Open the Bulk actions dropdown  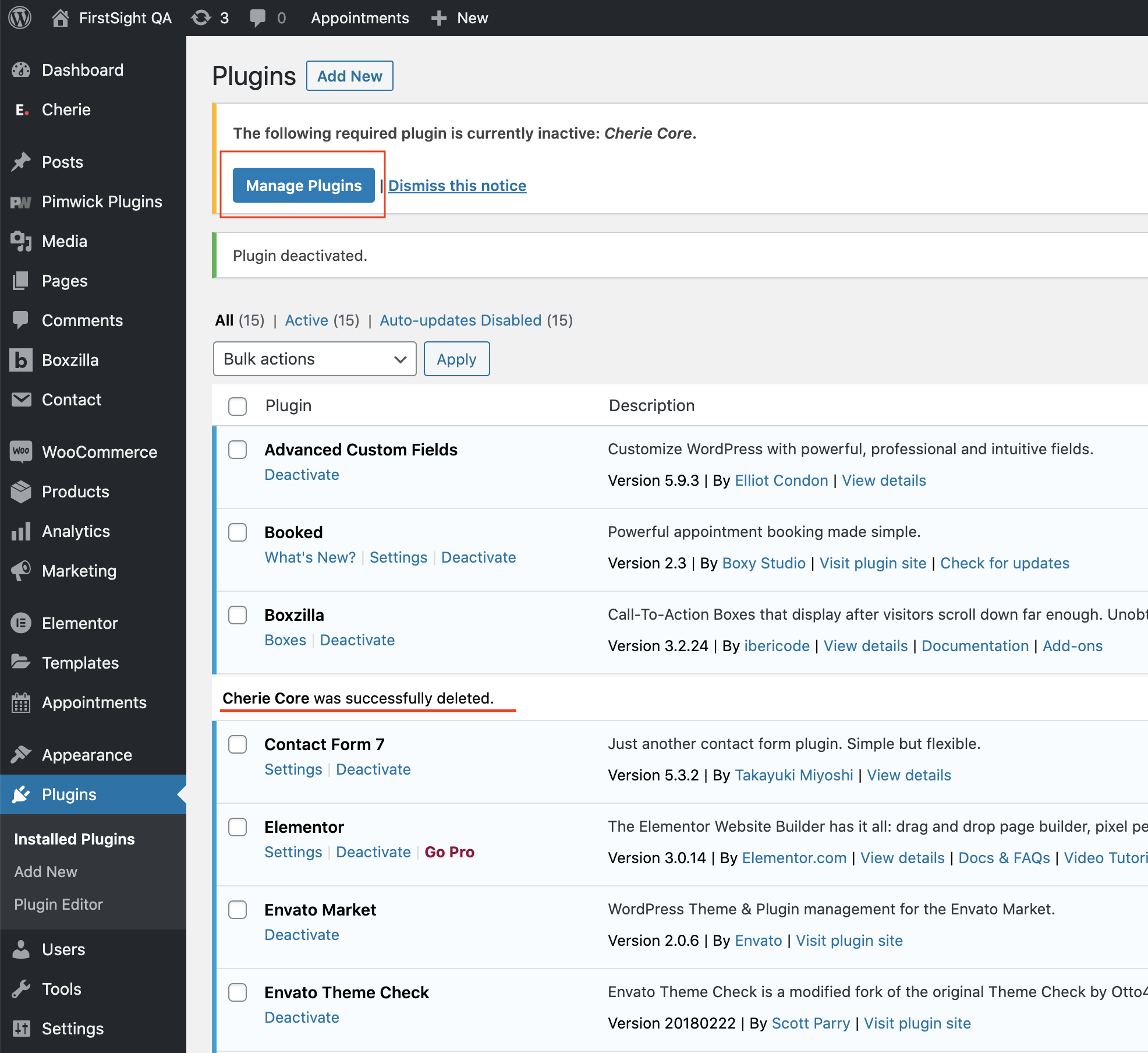pyautogui.click(x=314, y=359)
